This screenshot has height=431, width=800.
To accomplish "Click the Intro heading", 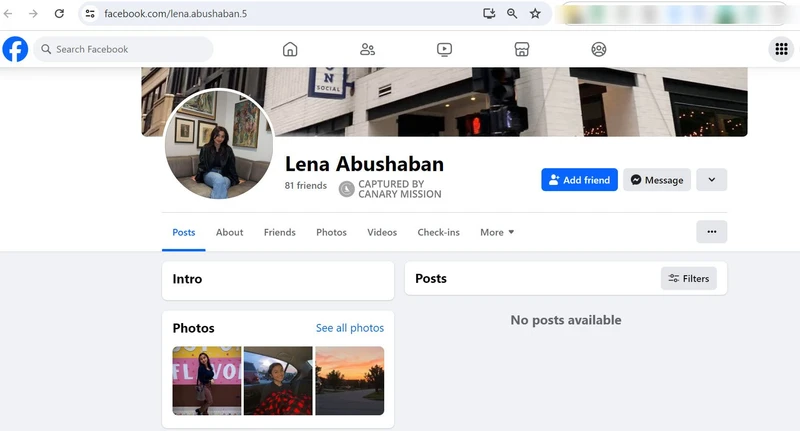I will tap(187, 279).
